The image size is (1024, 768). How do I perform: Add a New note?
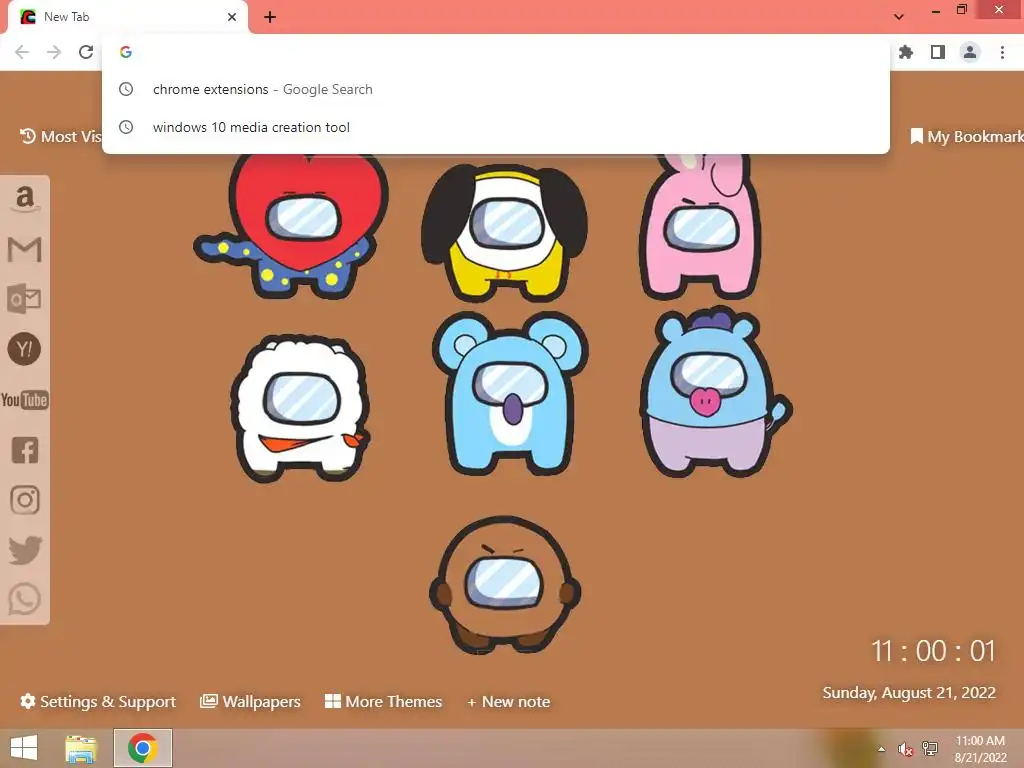pyautogui.click(x=509, y=701)
